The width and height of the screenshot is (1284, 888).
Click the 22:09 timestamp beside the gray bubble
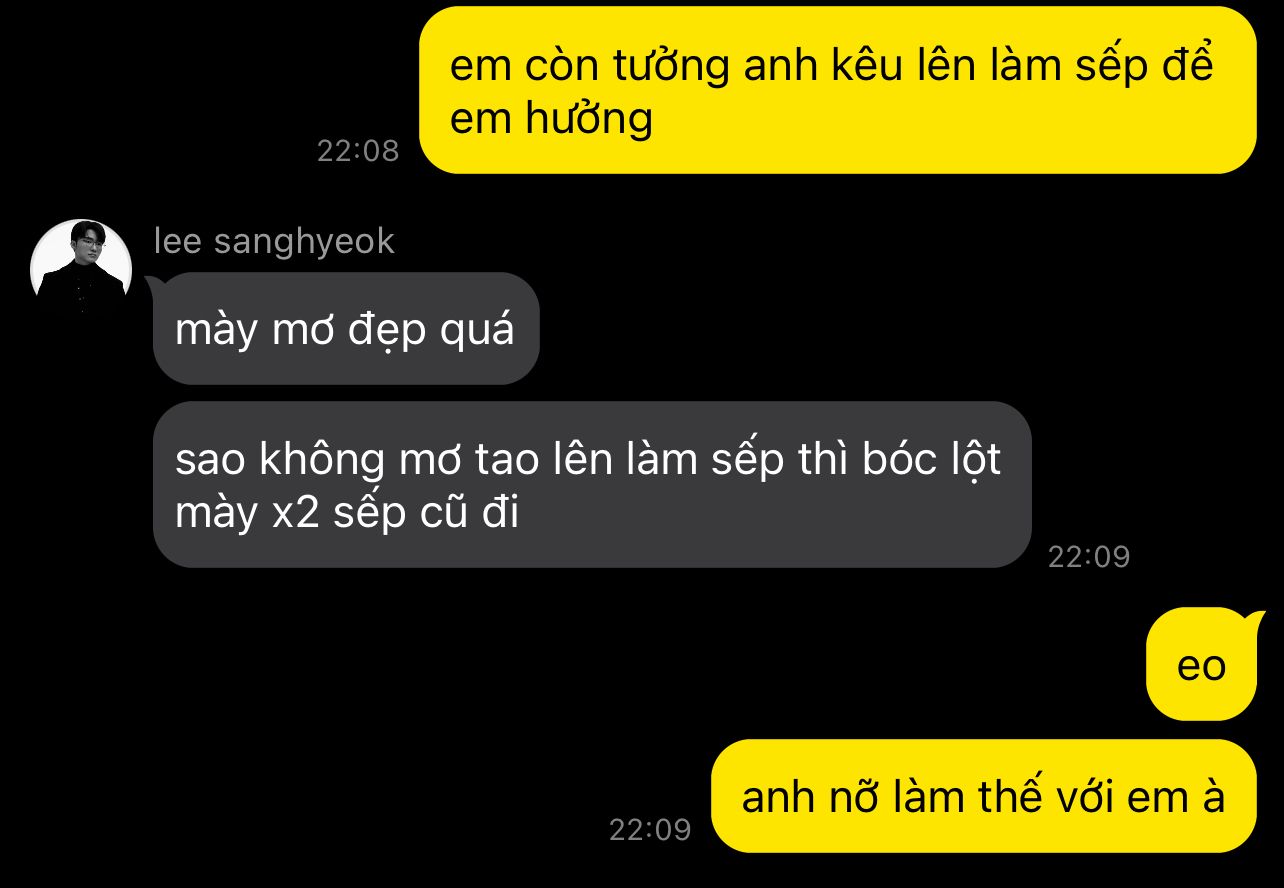tap(1089, 557)
